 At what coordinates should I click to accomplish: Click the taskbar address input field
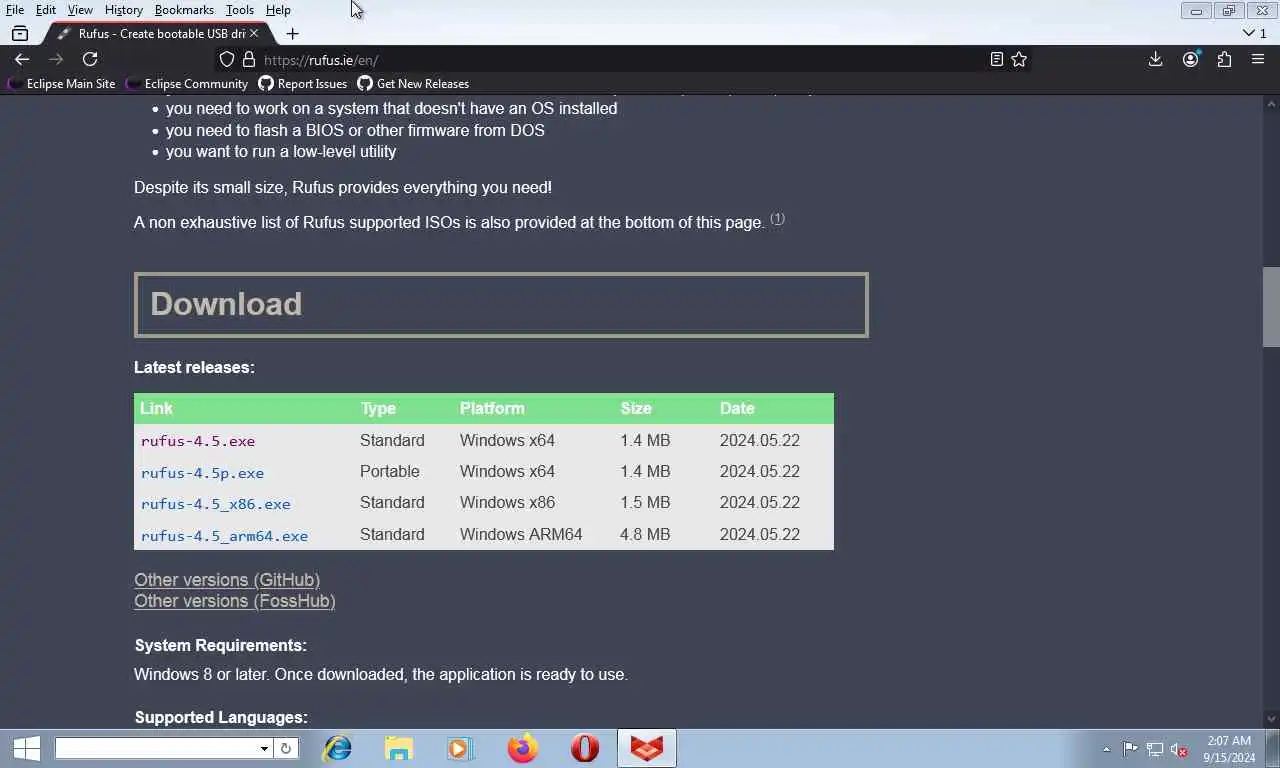[x=157, y=748]
